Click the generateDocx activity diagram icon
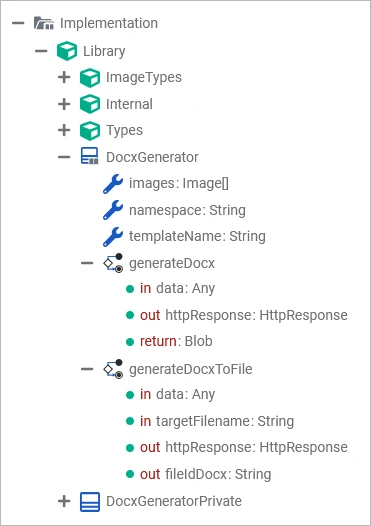 113,263
